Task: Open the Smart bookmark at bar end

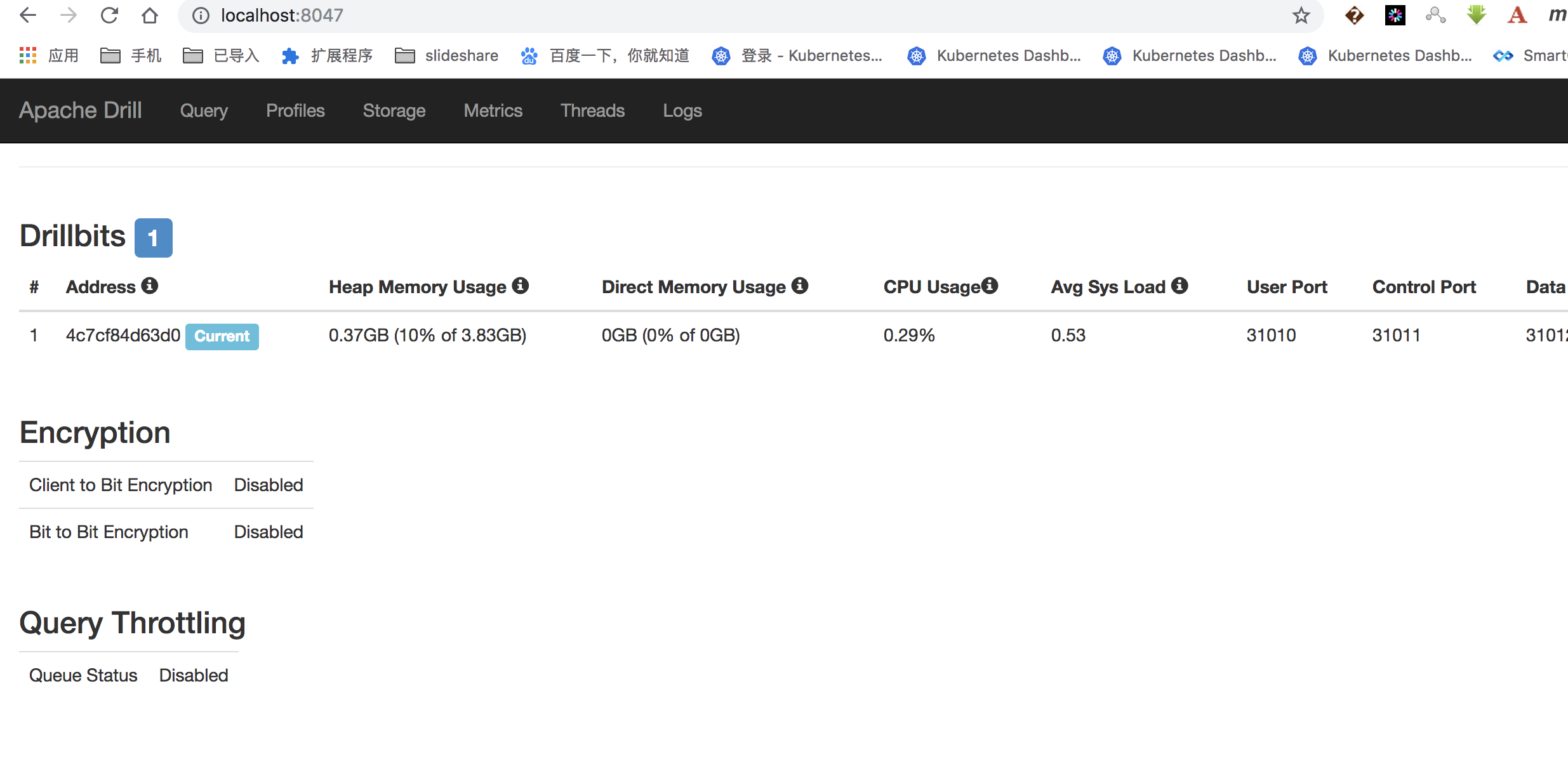Action: click(1530, 56)
